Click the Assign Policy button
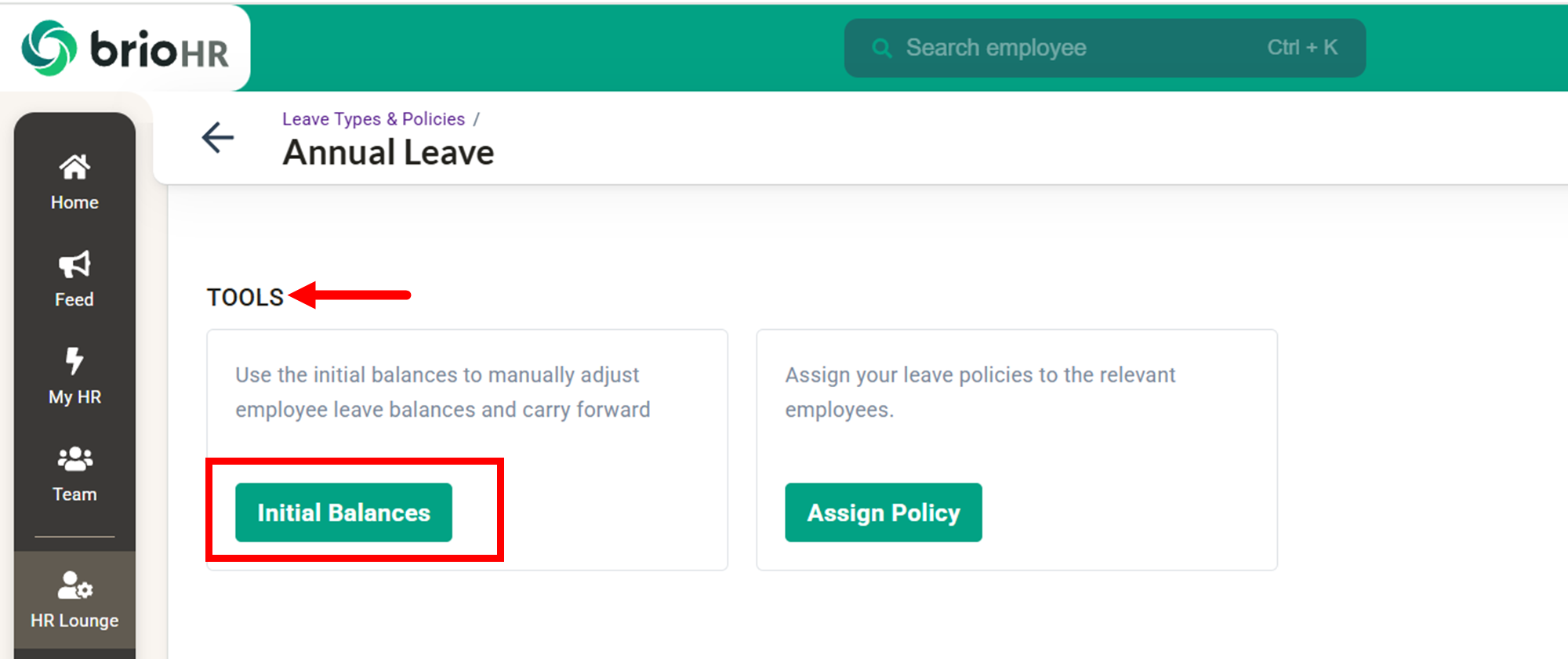This screenshot has height=659, width=1568. 883,512
